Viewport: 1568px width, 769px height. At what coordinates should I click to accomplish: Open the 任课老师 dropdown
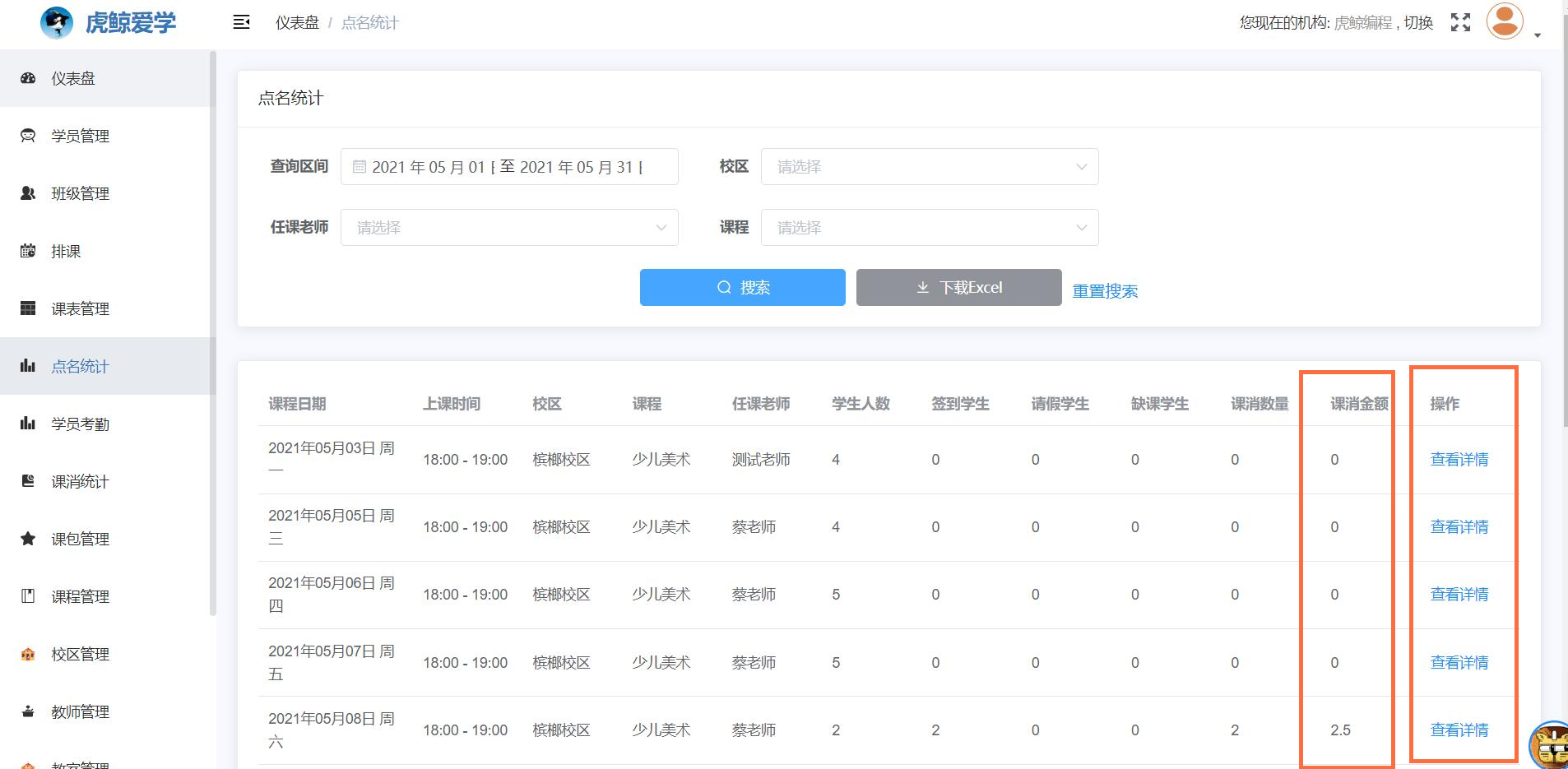509,228
